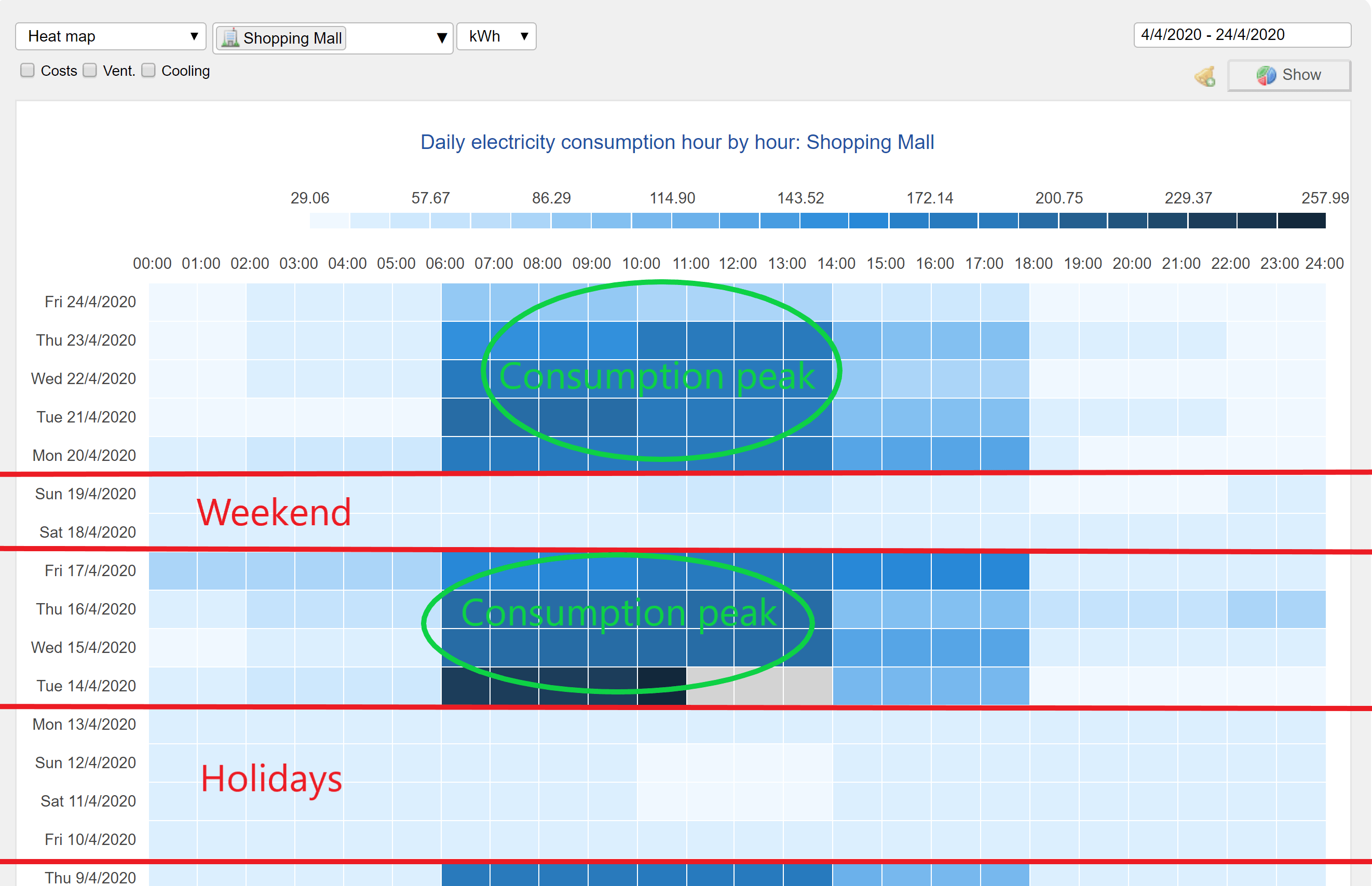Click the 12:00 hour column header
Image resolution: width=1372 pixels, height=886 pixels.
(x=738, y=264)
